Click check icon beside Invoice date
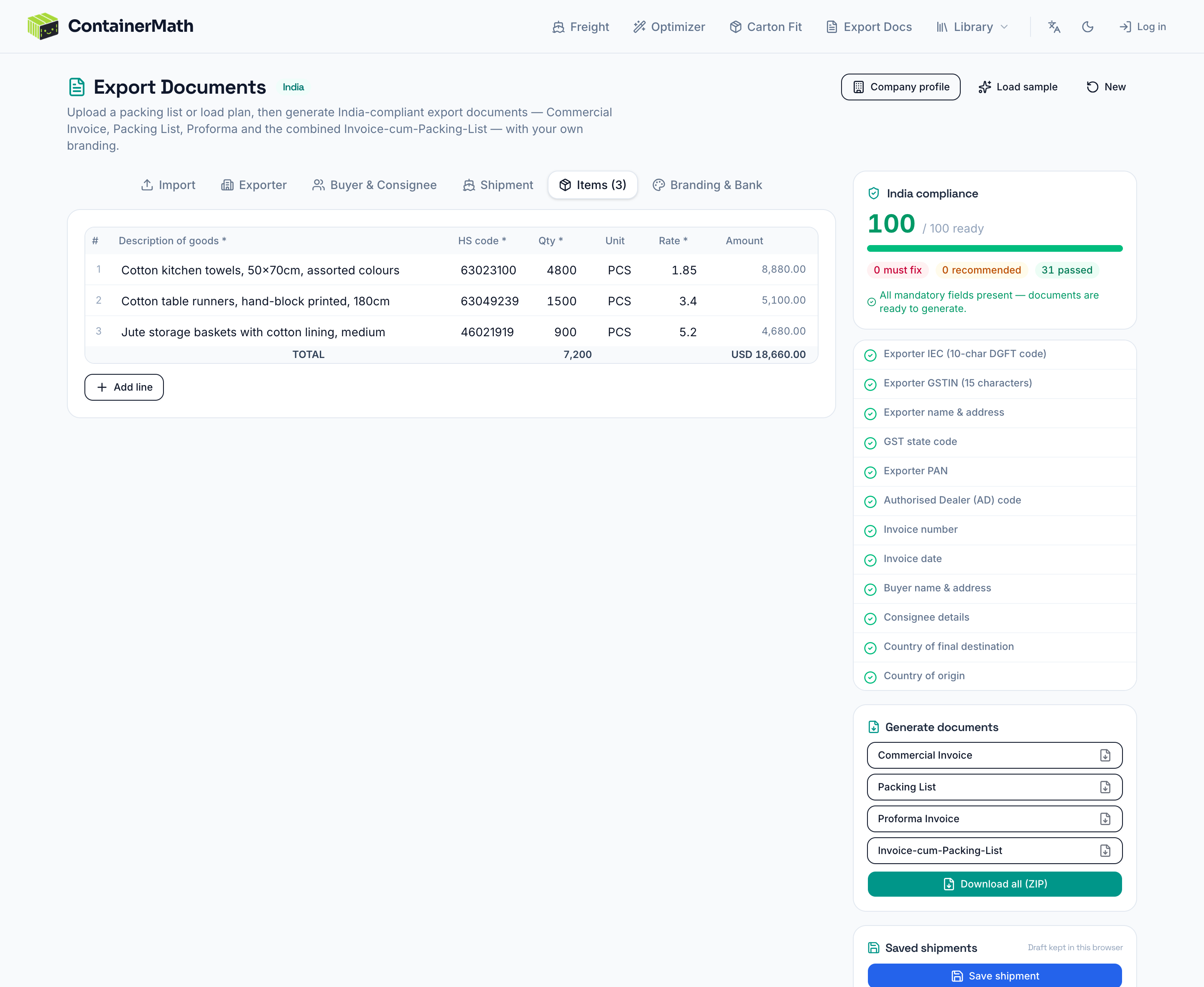The image size is (1204, 987). [870, 560]
